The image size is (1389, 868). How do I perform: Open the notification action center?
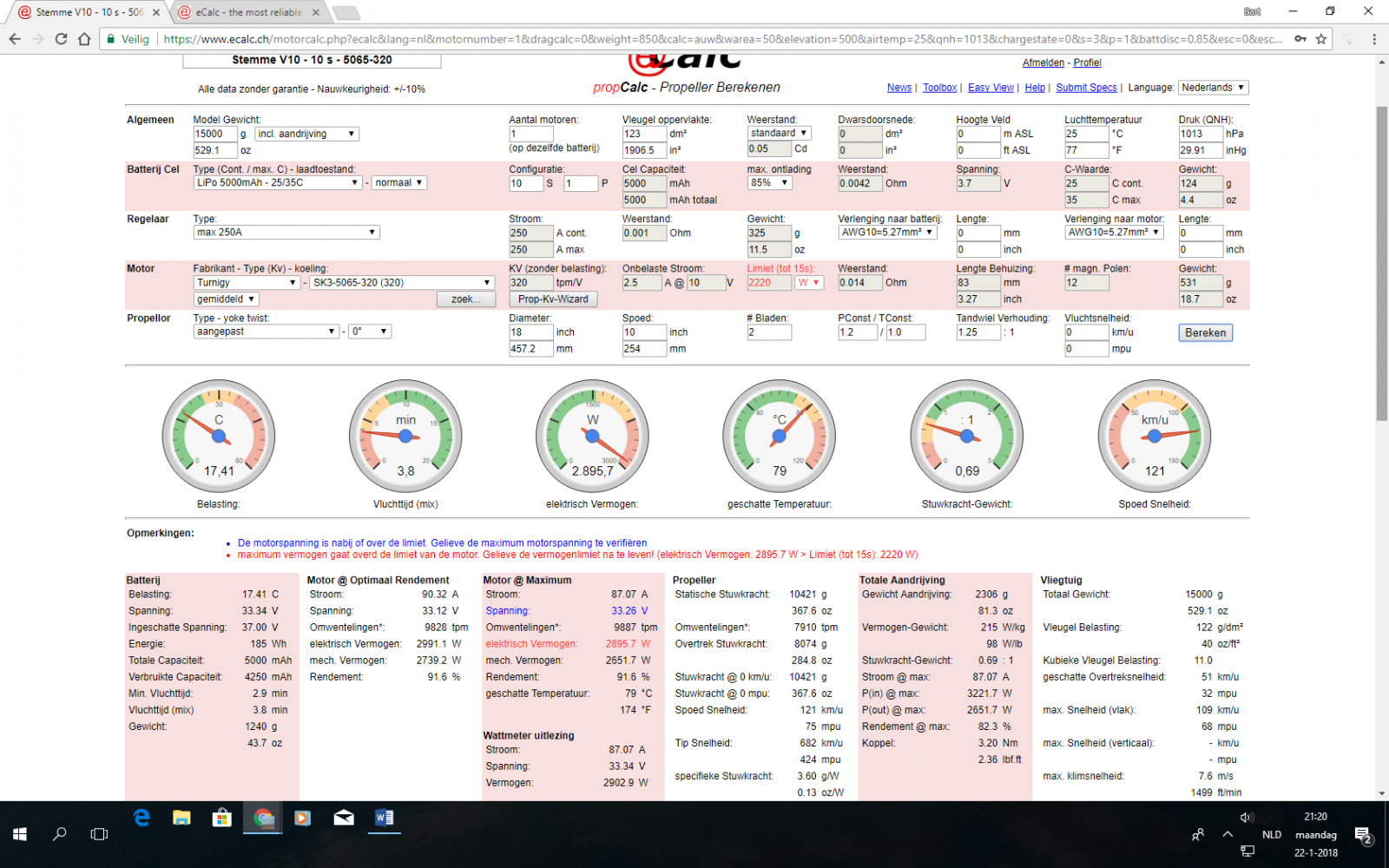coord(1363,835)
